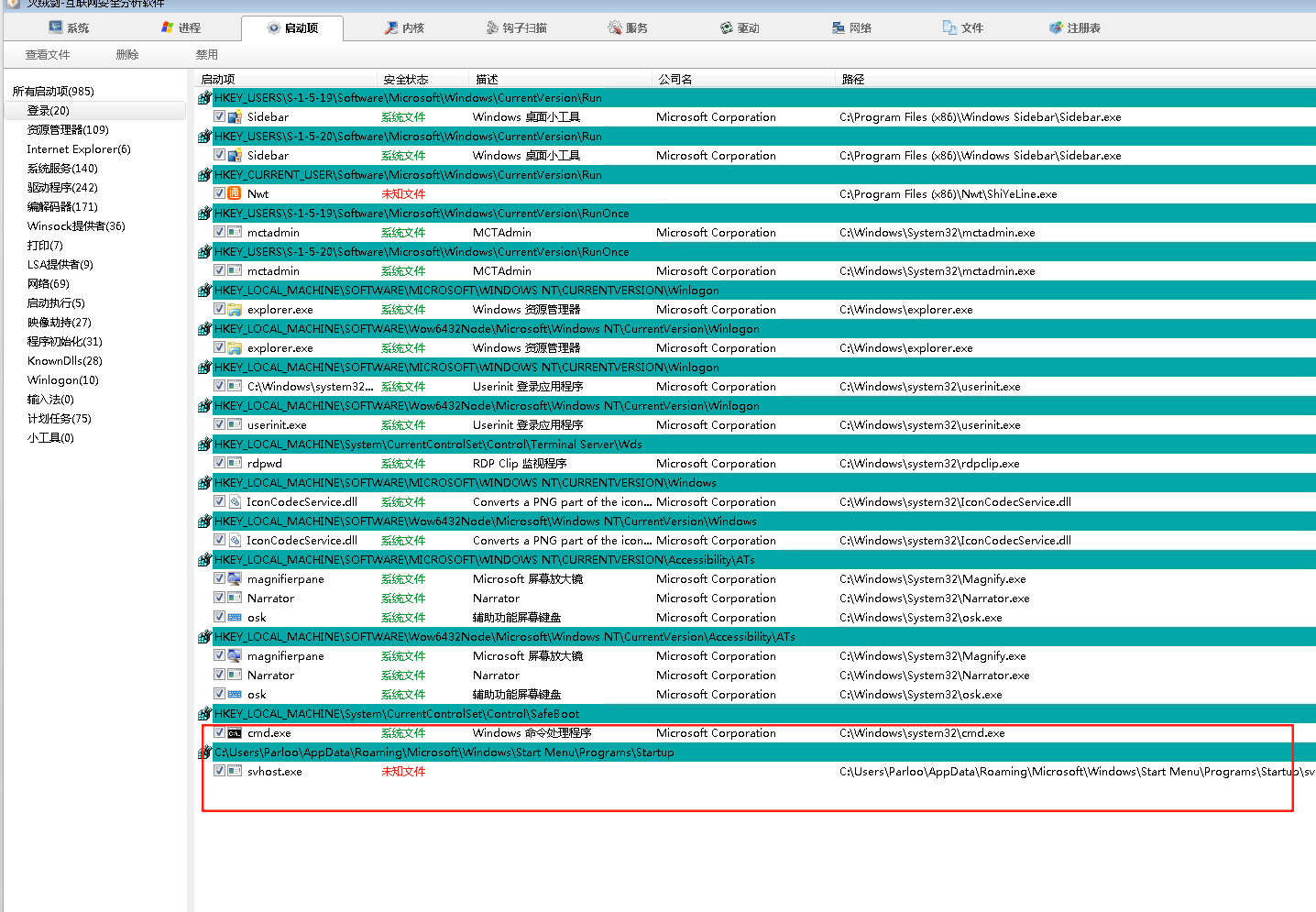Click mctadmin icon under S-1-5-20 RunOnce
The width and height of the screenshot is (1316, 912).
[x=235, y=270]
